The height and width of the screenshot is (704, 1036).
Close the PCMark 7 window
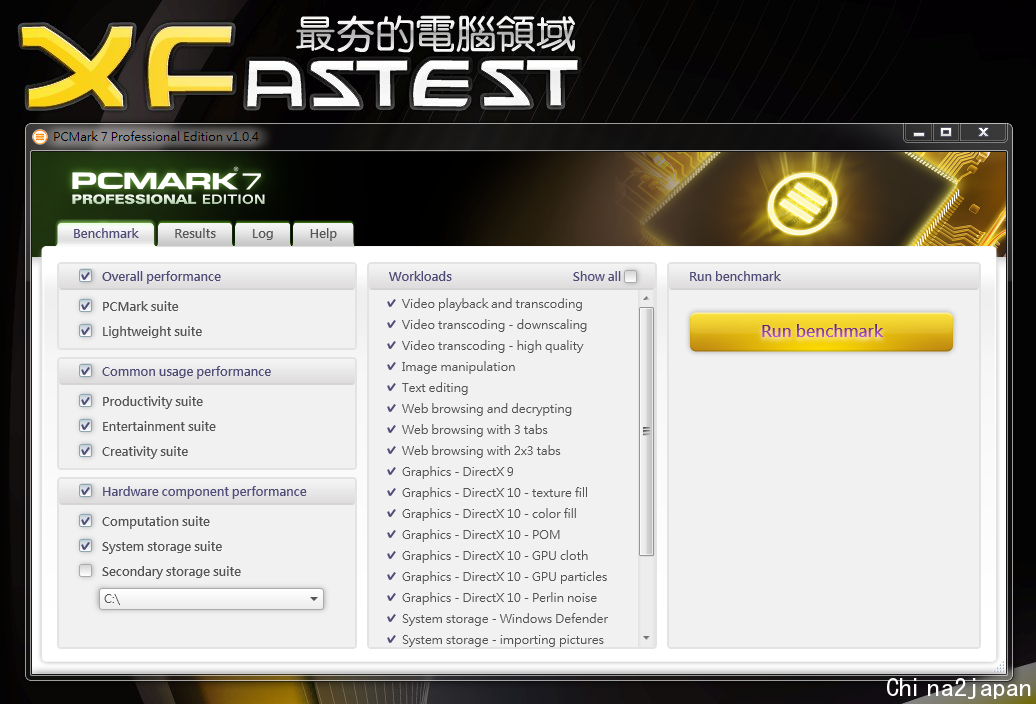(983, 133)
